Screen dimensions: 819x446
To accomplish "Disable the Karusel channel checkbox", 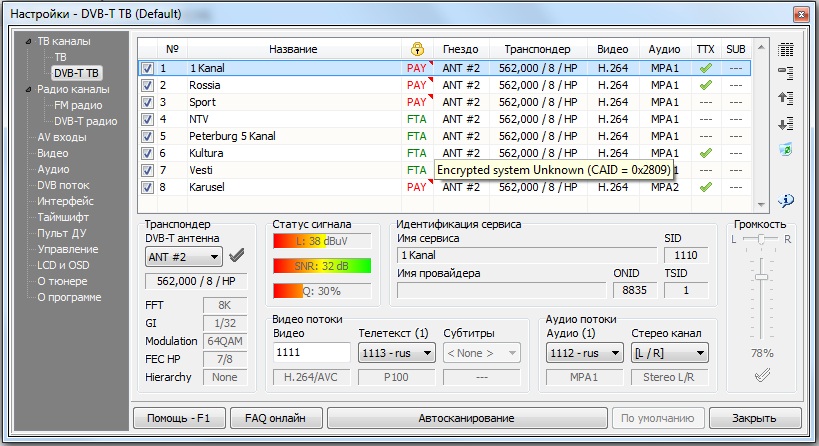I will coord(148,187).
